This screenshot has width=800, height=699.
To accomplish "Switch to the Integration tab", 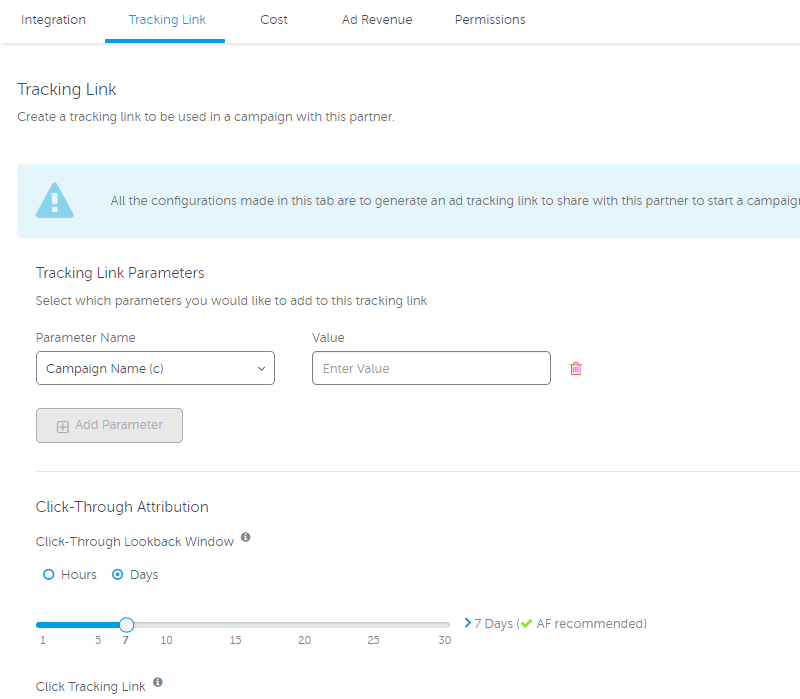I will 53,20.
